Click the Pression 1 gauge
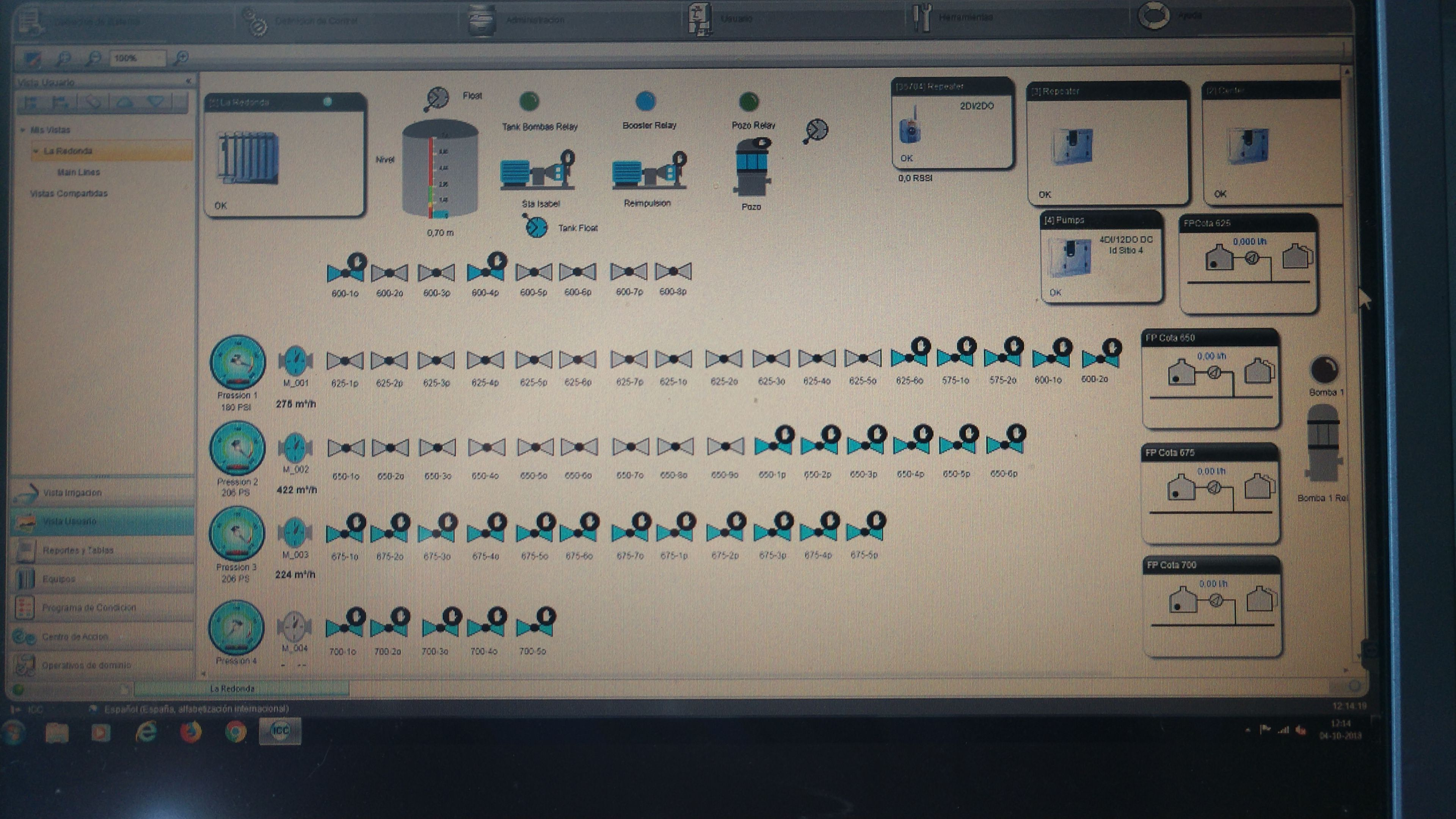 [x=237, y=362]
